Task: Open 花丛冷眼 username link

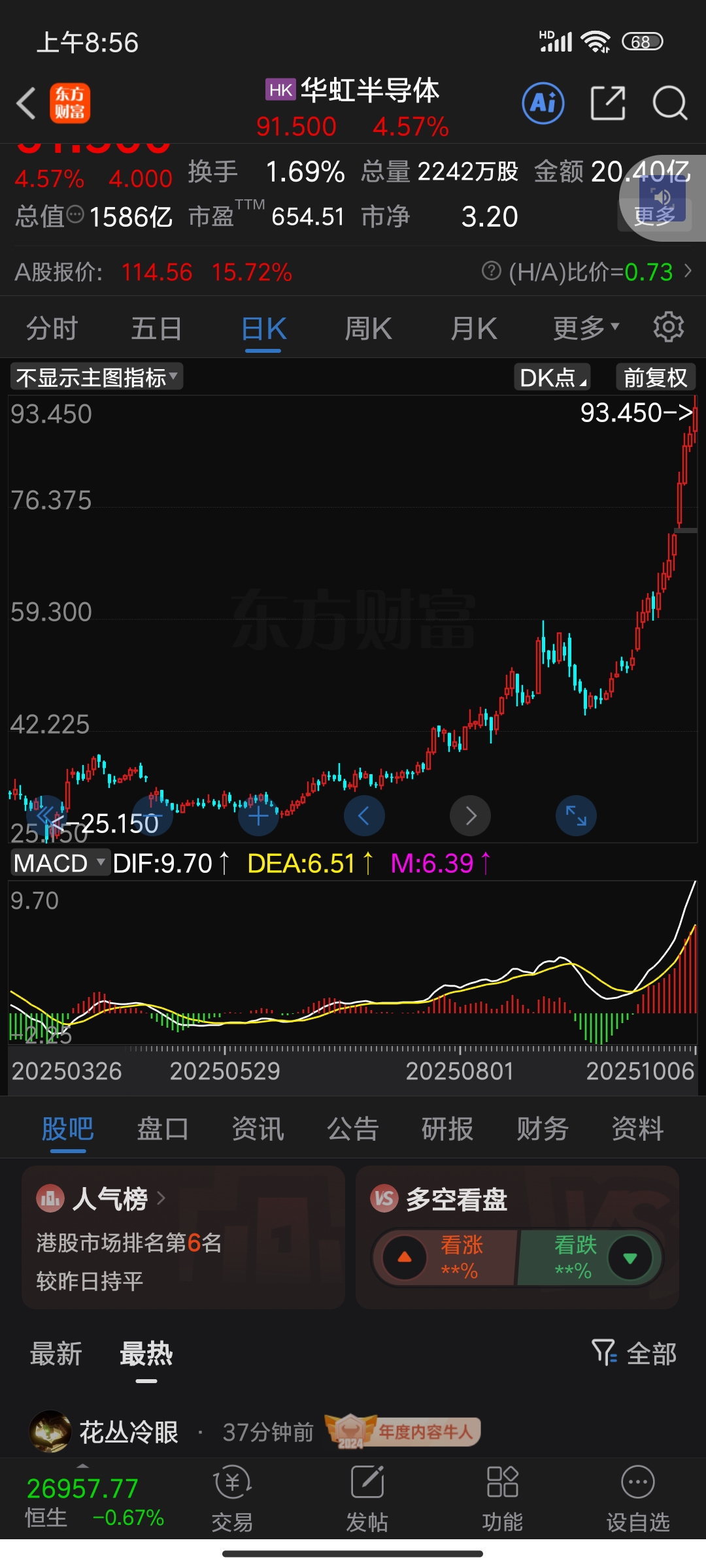Action: 129,1431
